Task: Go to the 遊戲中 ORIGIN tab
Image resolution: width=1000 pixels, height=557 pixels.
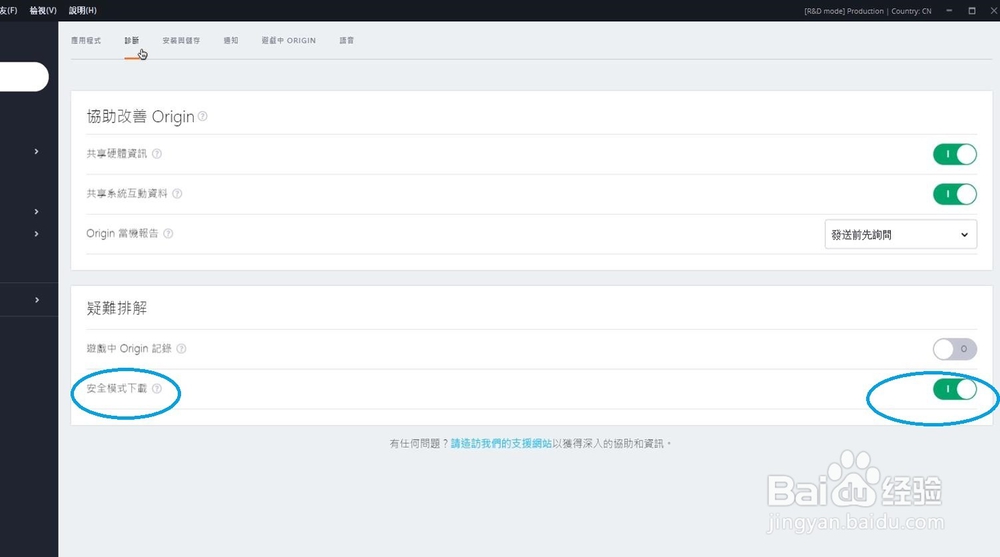Action: pos(288,40)
